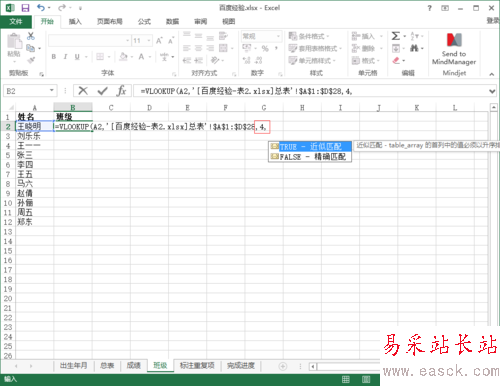
Task: Click the Percent Style icon
Action: 265,48
